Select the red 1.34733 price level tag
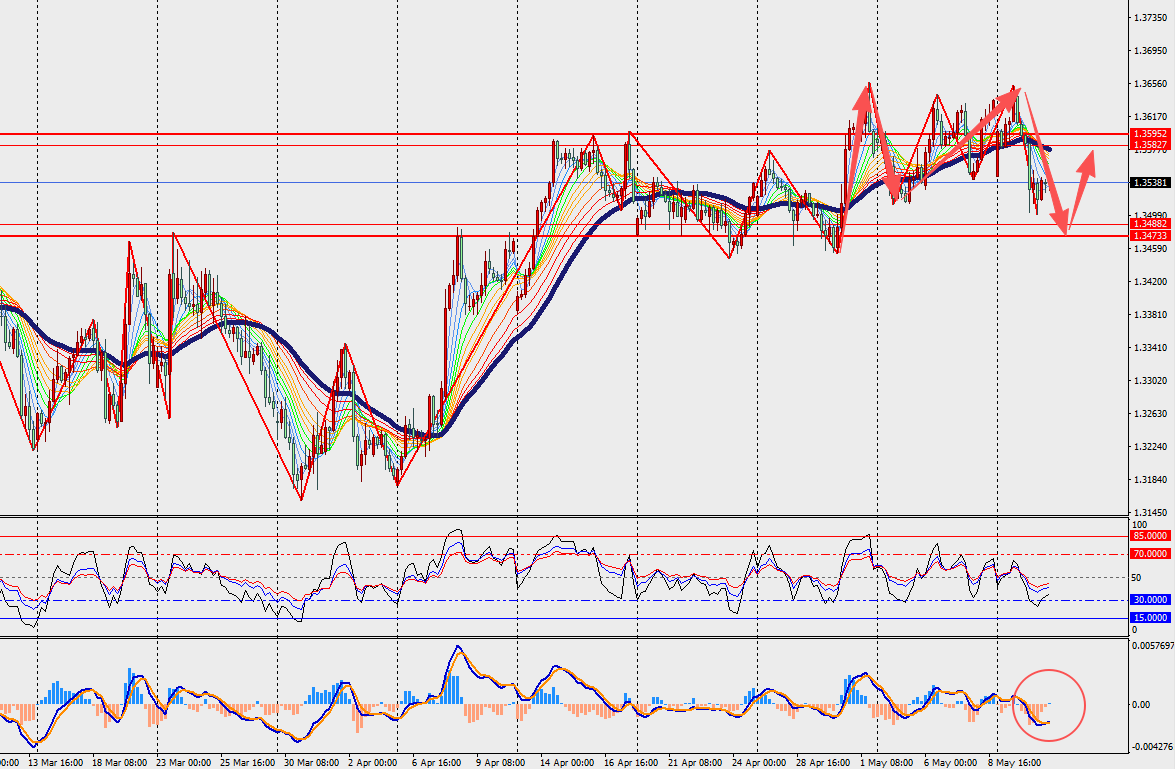The height and width of the screenshot is (769, 1176). pos(1150,236)
